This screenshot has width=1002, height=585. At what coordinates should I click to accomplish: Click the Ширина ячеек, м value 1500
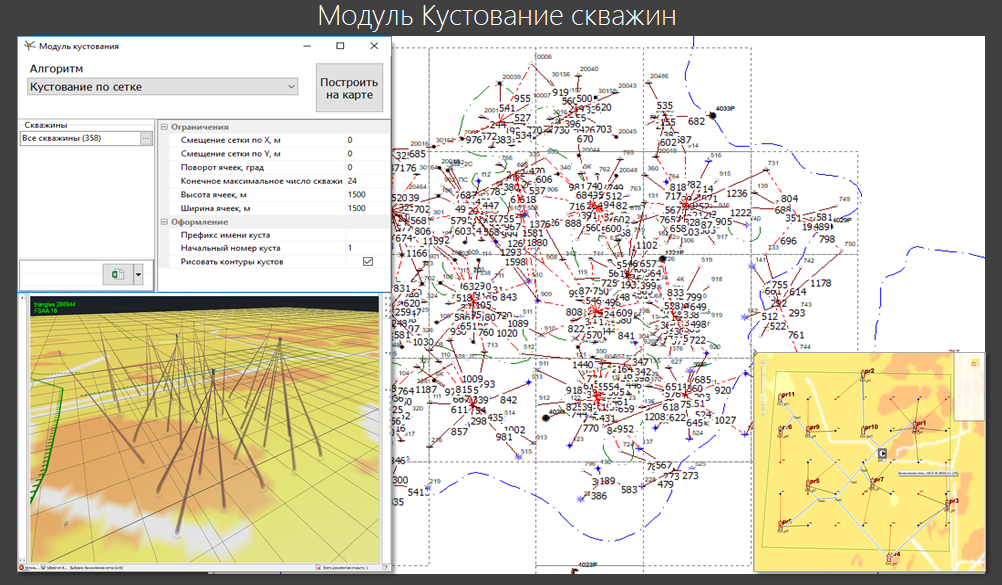(367, 208)
